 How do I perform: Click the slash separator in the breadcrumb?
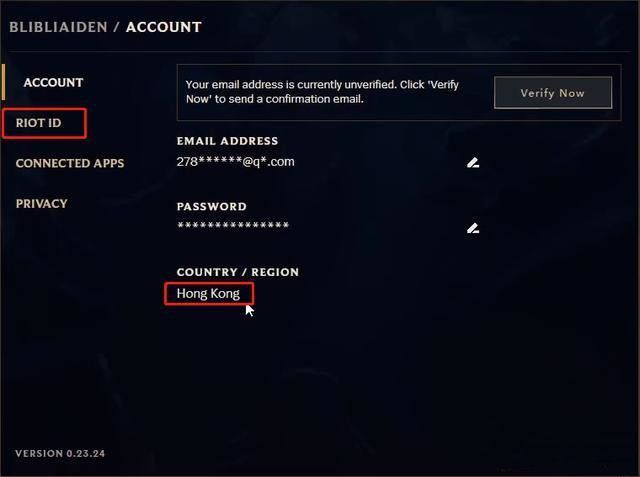117,27
